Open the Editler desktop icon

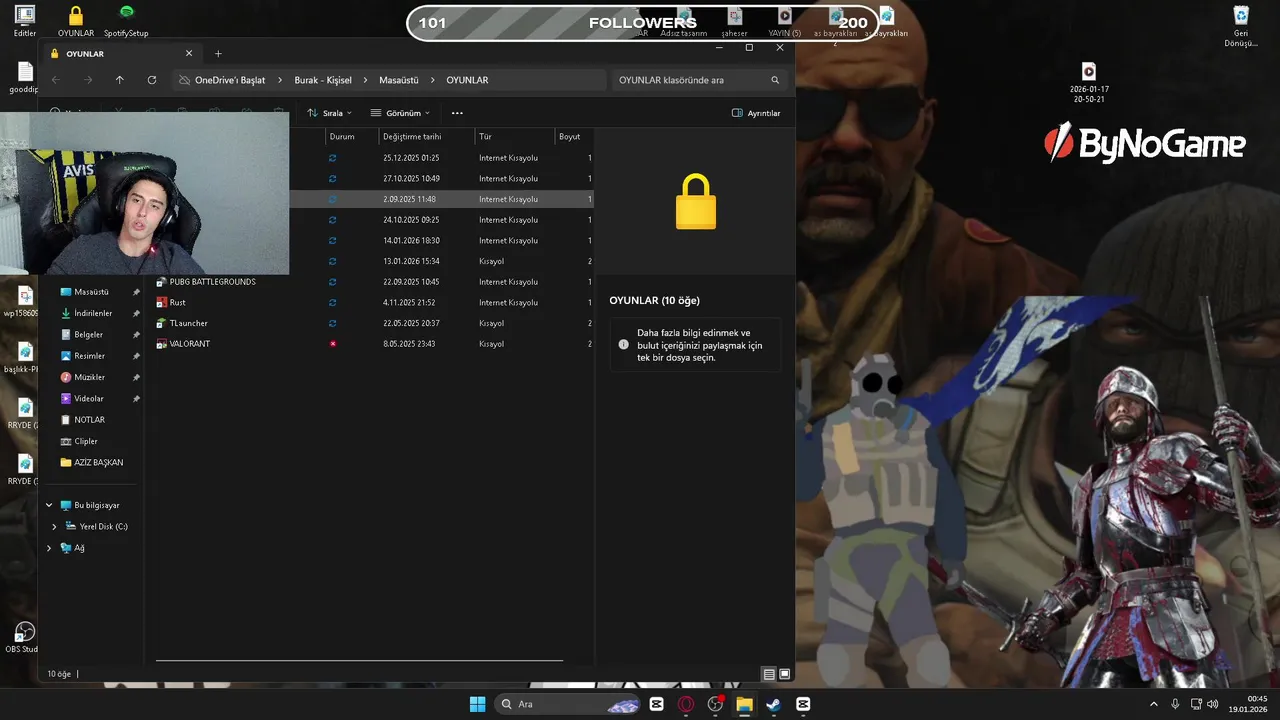coord(25,20)
